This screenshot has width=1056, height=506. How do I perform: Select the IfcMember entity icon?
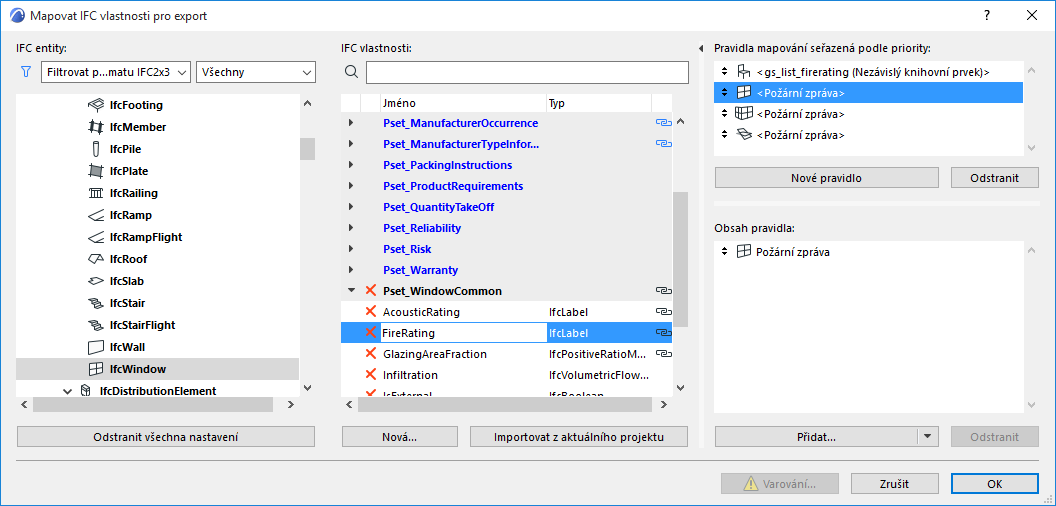(96, 127)
